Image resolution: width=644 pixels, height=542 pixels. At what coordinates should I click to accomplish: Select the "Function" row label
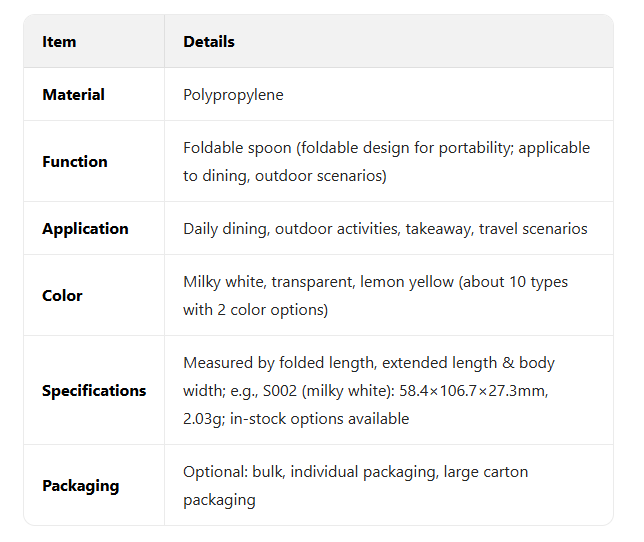click(x=75, y=162)
